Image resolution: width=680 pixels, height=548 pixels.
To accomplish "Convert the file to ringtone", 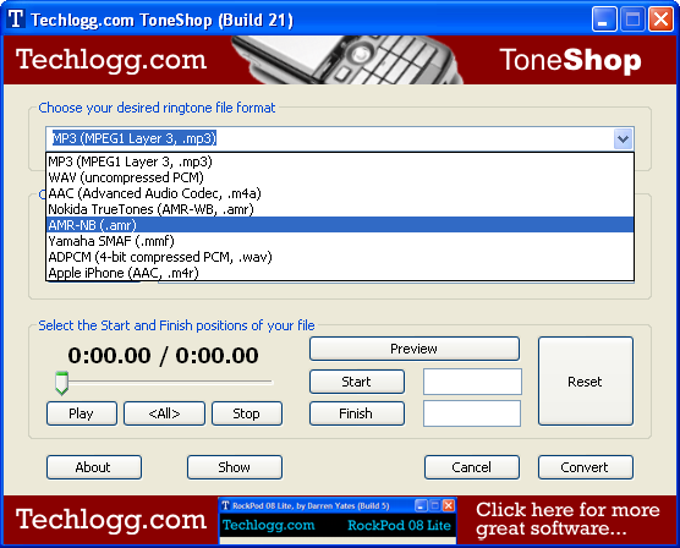I will (585, 467).
